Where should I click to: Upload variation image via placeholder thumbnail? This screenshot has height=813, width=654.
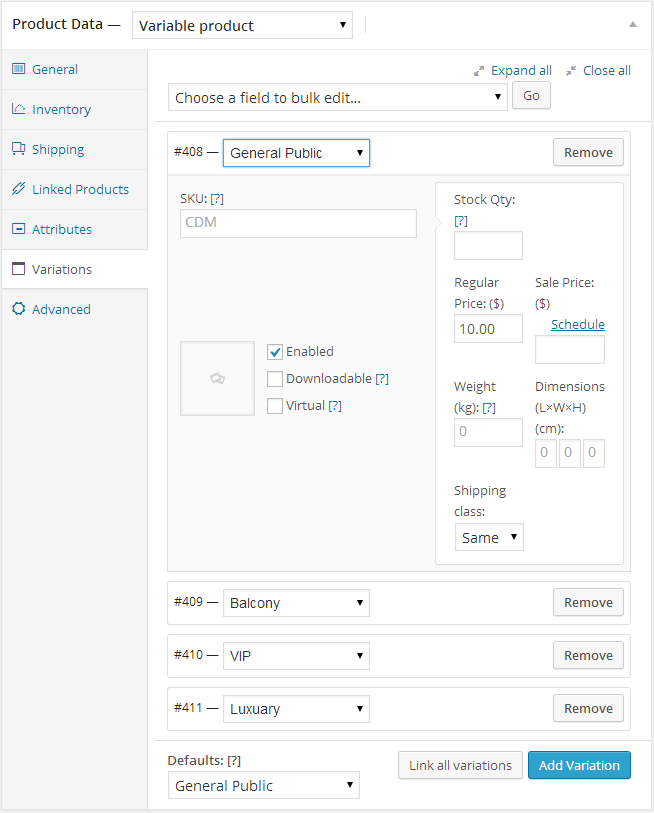pyautogui.click(x=217, y=379)
